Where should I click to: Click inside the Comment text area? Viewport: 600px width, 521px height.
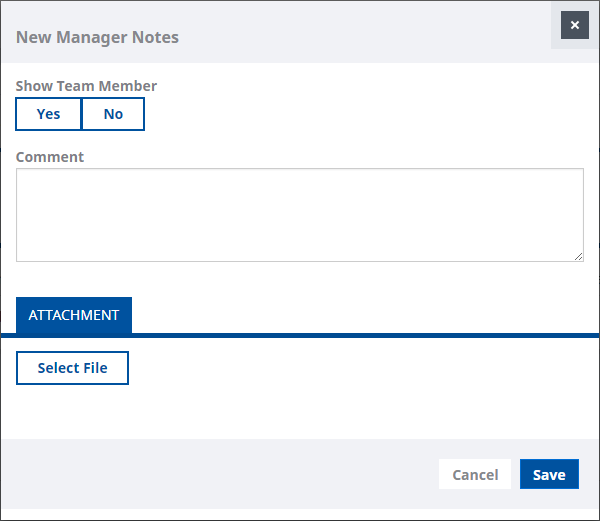tap(300, 215)
